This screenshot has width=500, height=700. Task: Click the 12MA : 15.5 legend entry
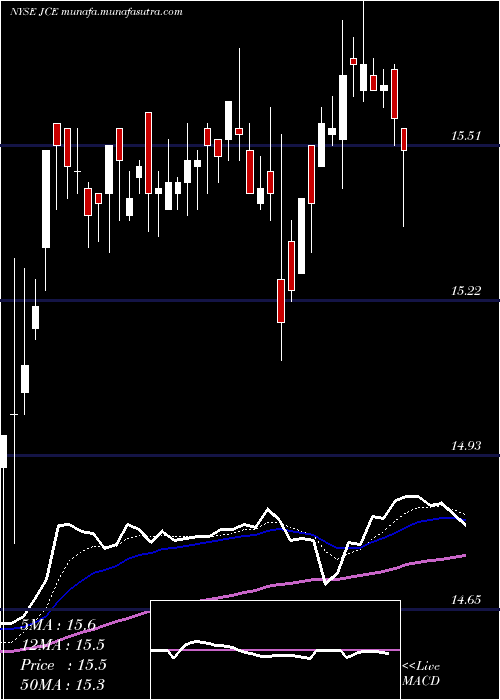click(62, 645)
